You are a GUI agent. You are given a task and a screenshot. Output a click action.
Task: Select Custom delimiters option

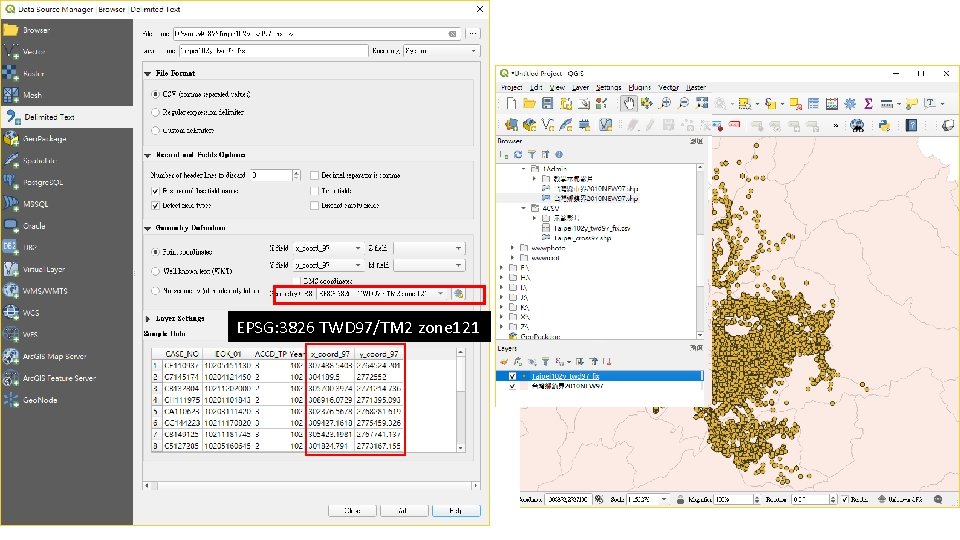click(x=156, y=130)
